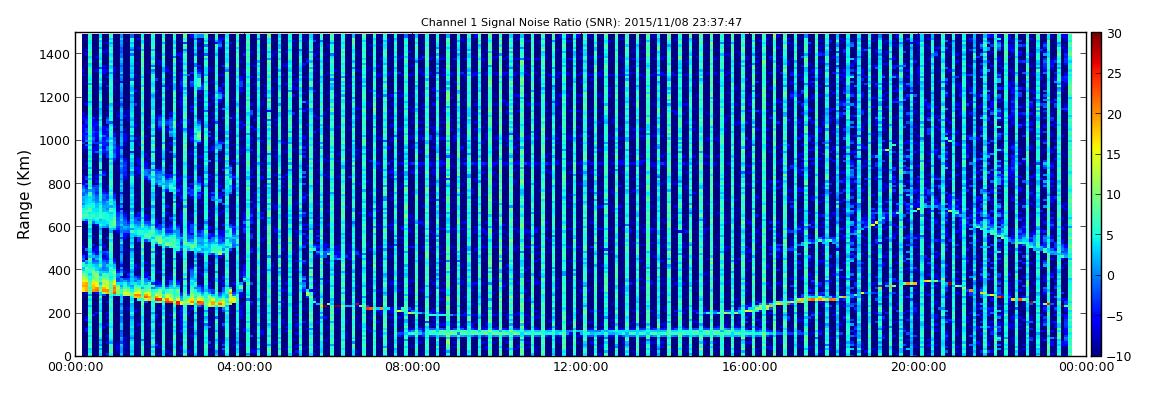Click the colorbar value −5
The height and width of the screenshot is (407, 1150).
click(1115, 316)
